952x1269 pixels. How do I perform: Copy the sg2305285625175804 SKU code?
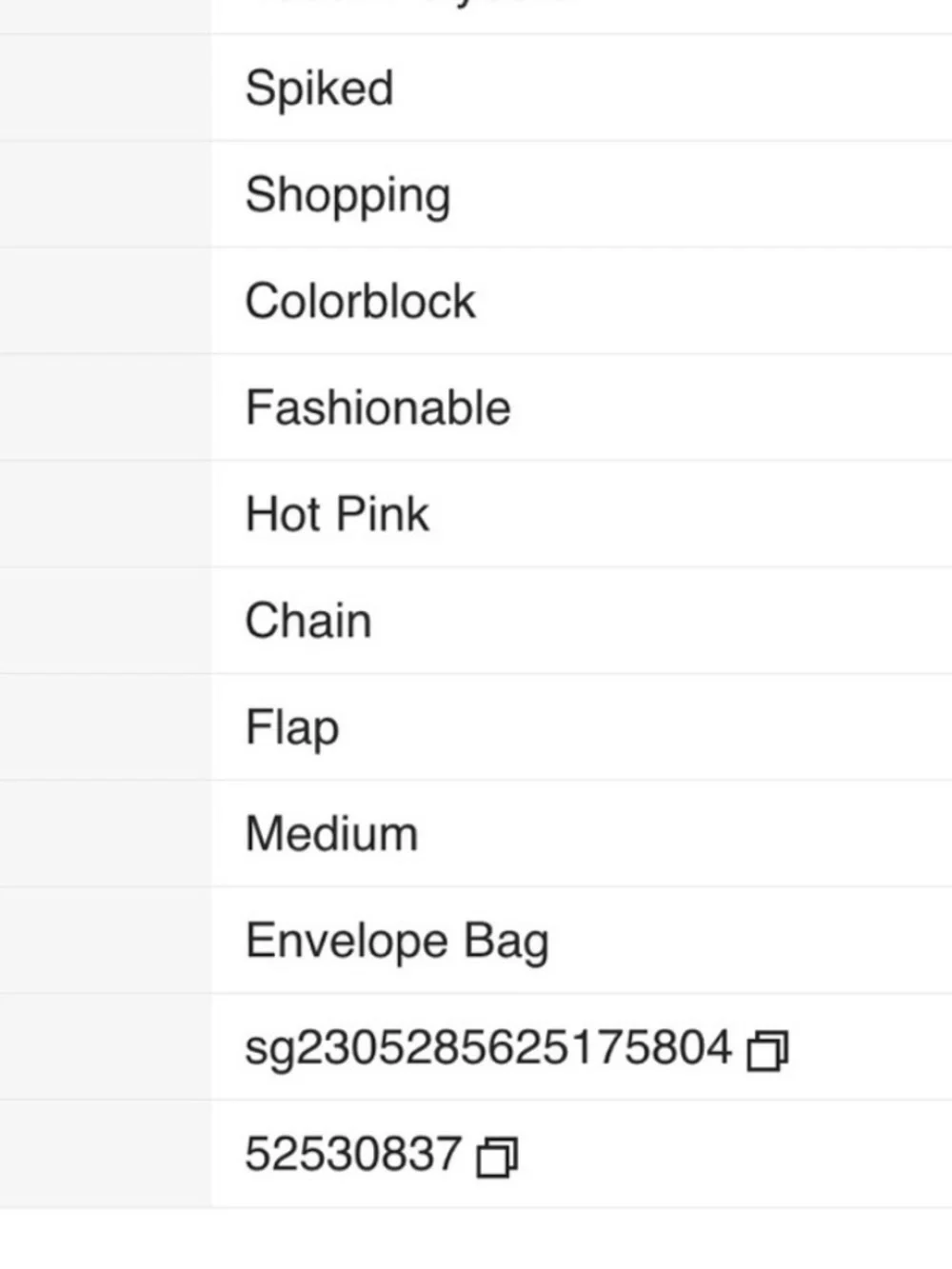pyautogui.click(x=767, y=1050)
